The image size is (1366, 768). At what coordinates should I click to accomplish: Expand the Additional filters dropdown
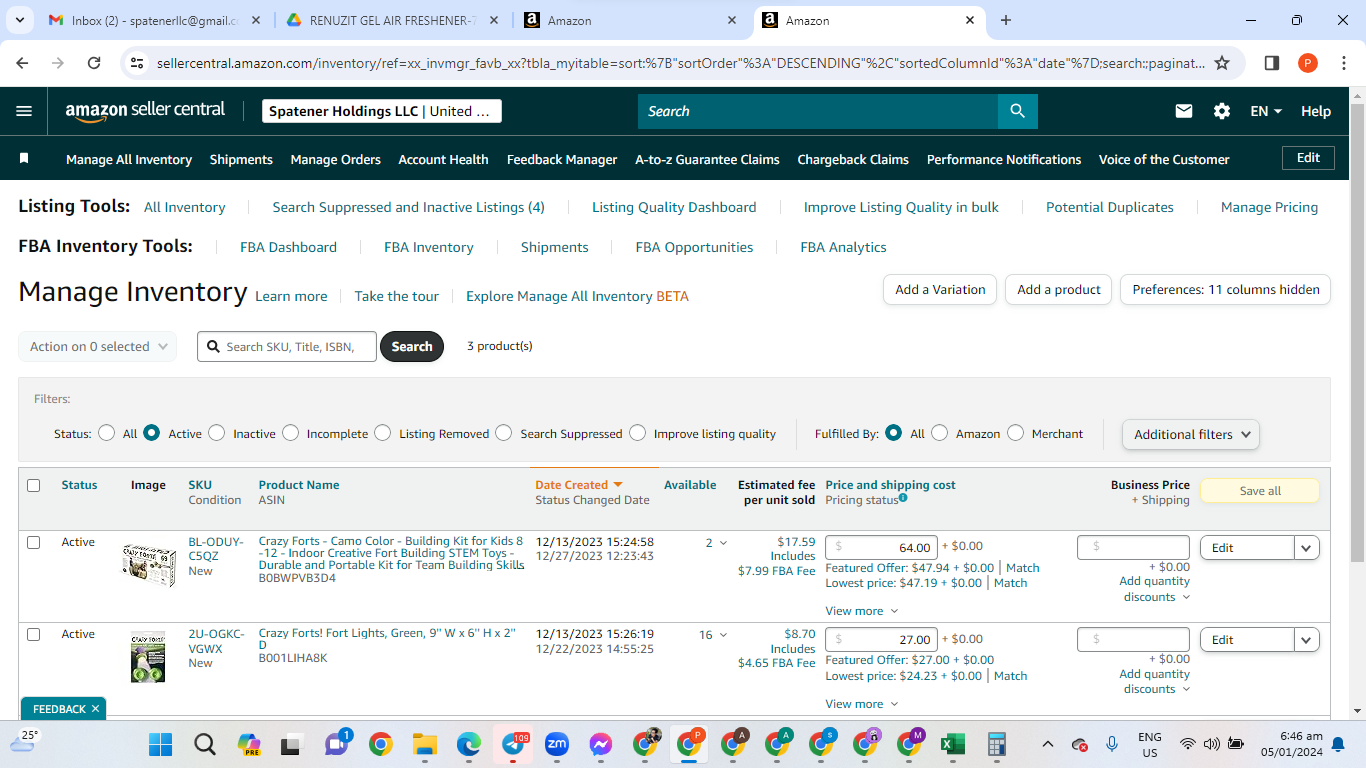[1191, 434]
